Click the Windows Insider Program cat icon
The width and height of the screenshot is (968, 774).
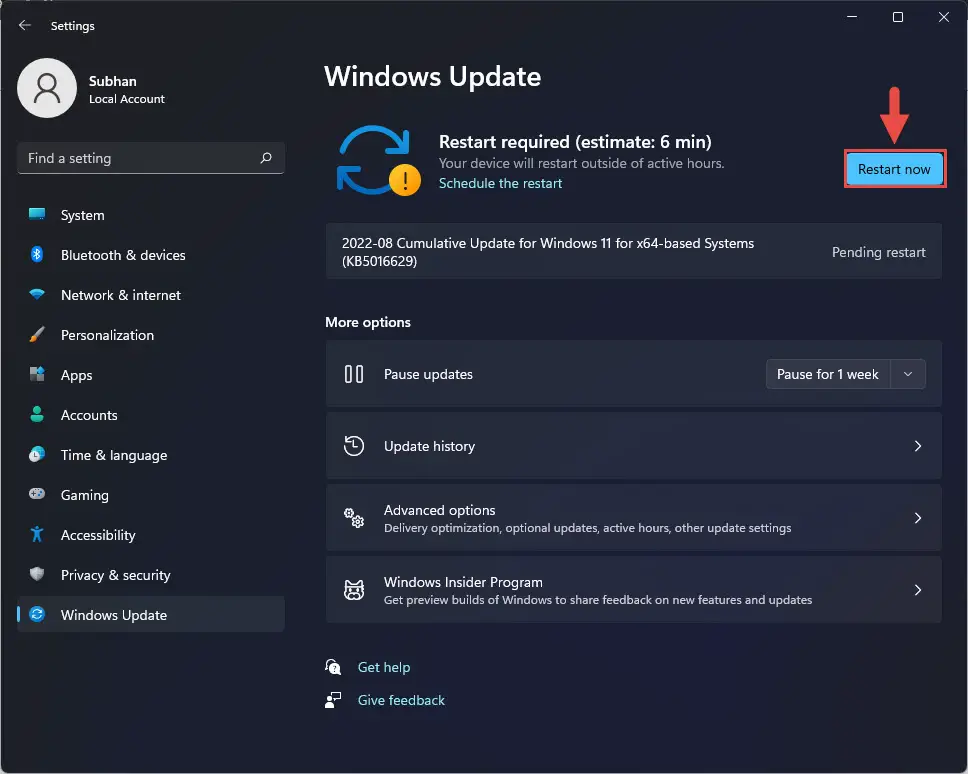pos(354,590)
